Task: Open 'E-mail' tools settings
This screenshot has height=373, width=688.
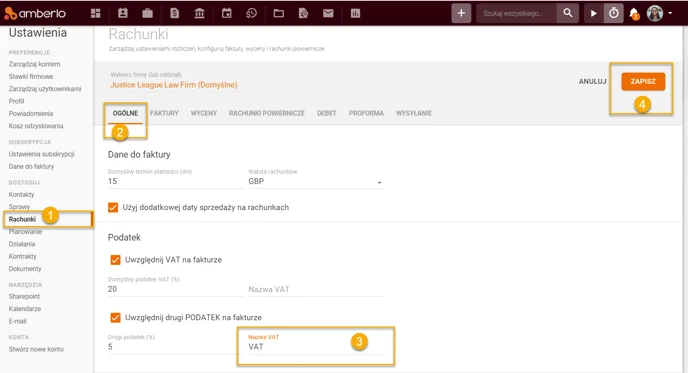Action: (18, 321)
